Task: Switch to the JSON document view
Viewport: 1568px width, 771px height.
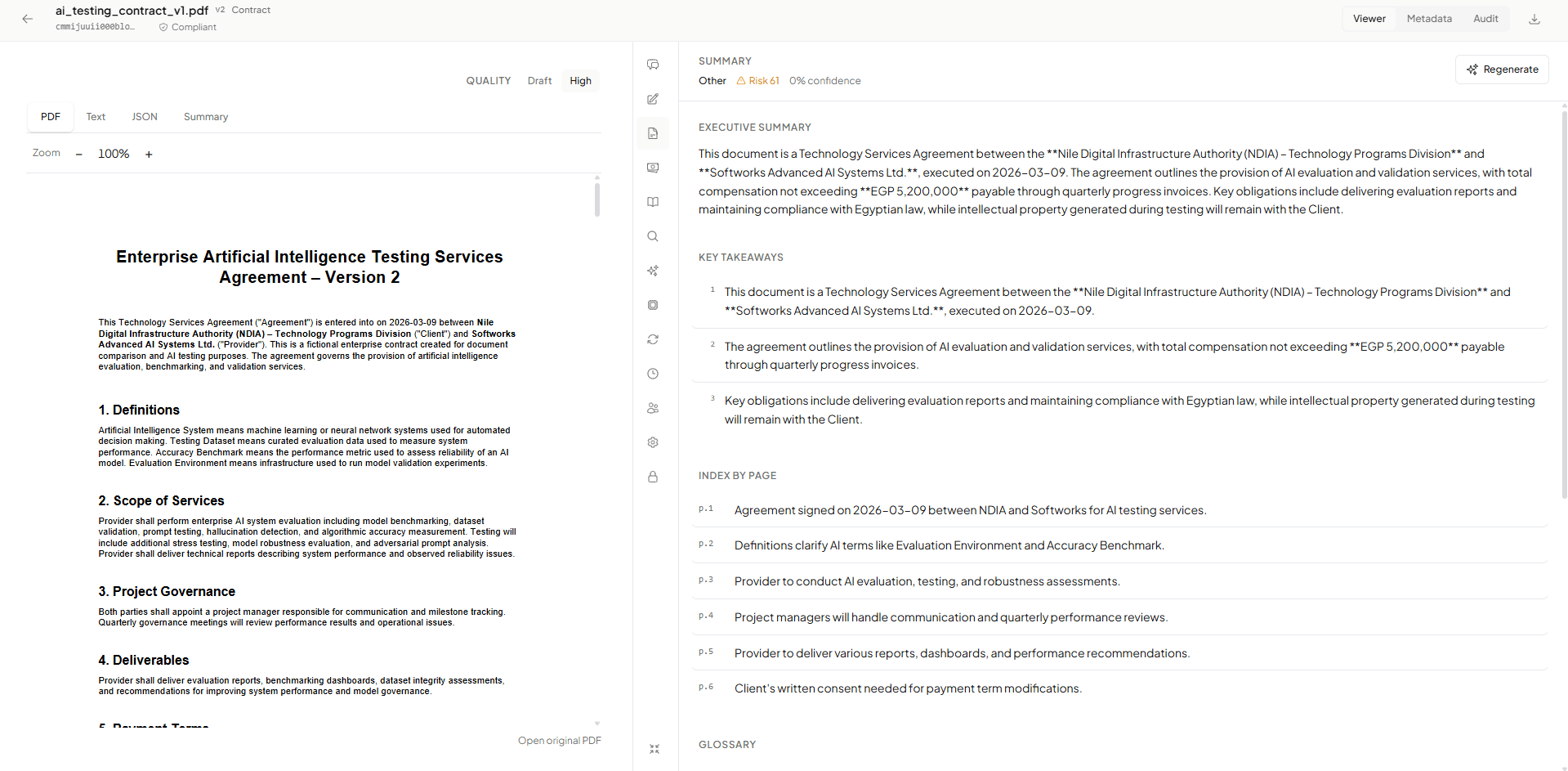Action: [144, 116]
